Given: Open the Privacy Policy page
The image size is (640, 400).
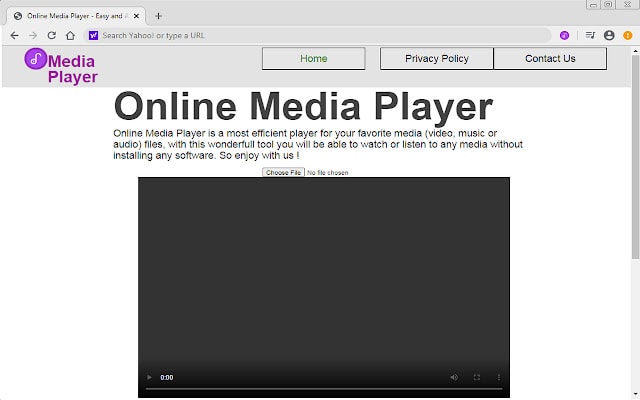Looking at the screenshot, I should tap(437, 59).
